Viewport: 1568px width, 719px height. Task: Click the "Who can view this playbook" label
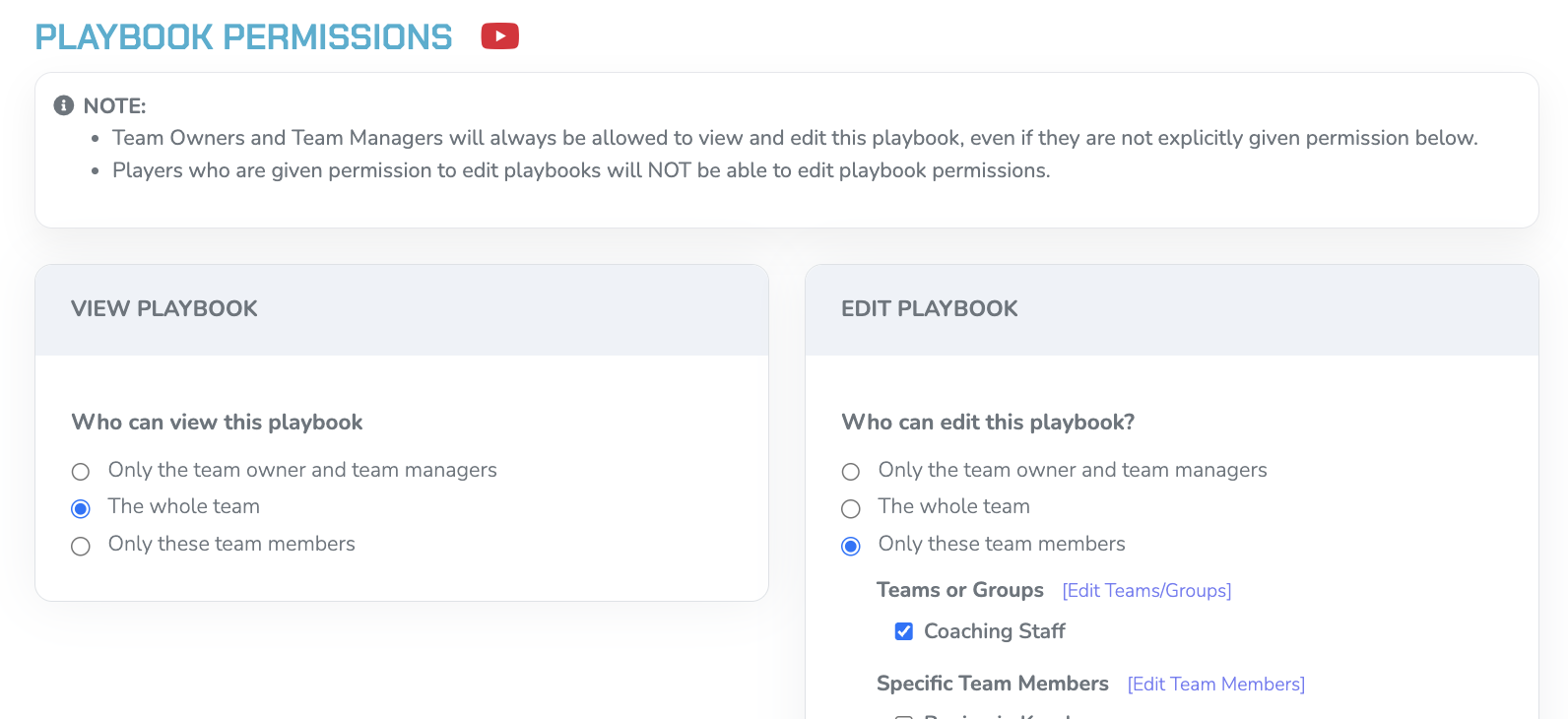pos(218,423)
